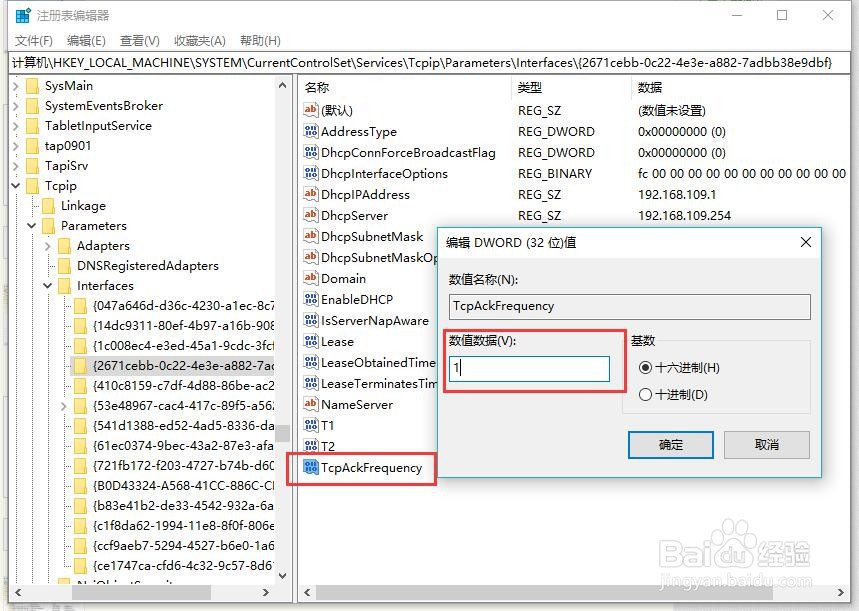This screenshot has height=611, width=859.
Task: Click the tree pane horizontal scrollbar thumb
Action: click(x=141, y=592)
